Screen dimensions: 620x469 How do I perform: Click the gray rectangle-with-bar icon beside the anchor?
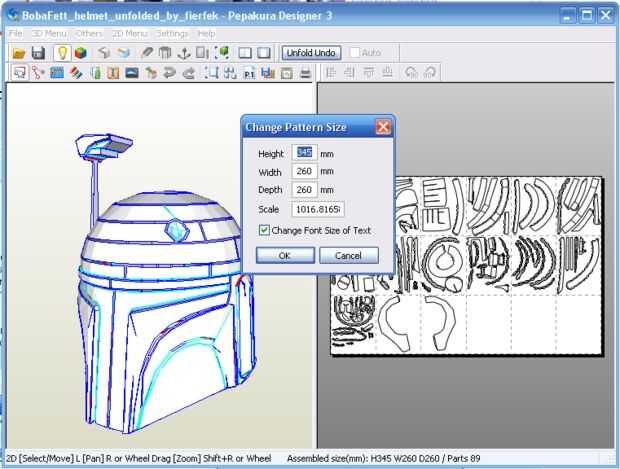click(202, 53)
